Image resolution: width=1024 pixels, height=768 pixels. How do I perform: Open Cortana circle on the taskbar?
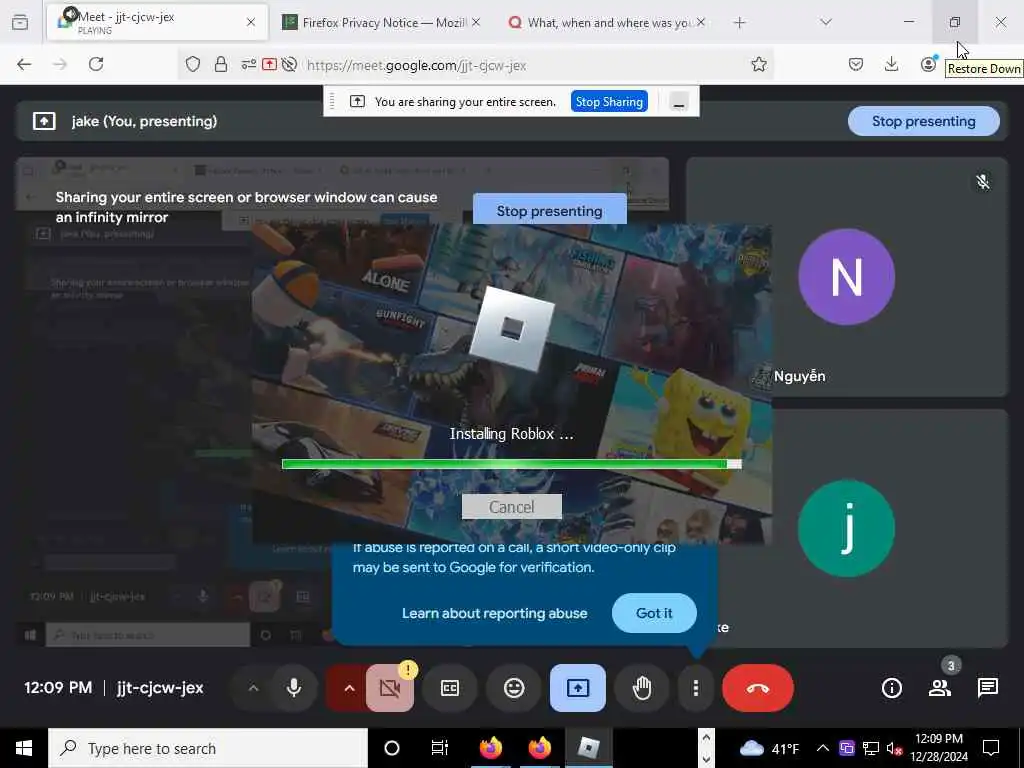pyautogui.click(x=392, y=748)
